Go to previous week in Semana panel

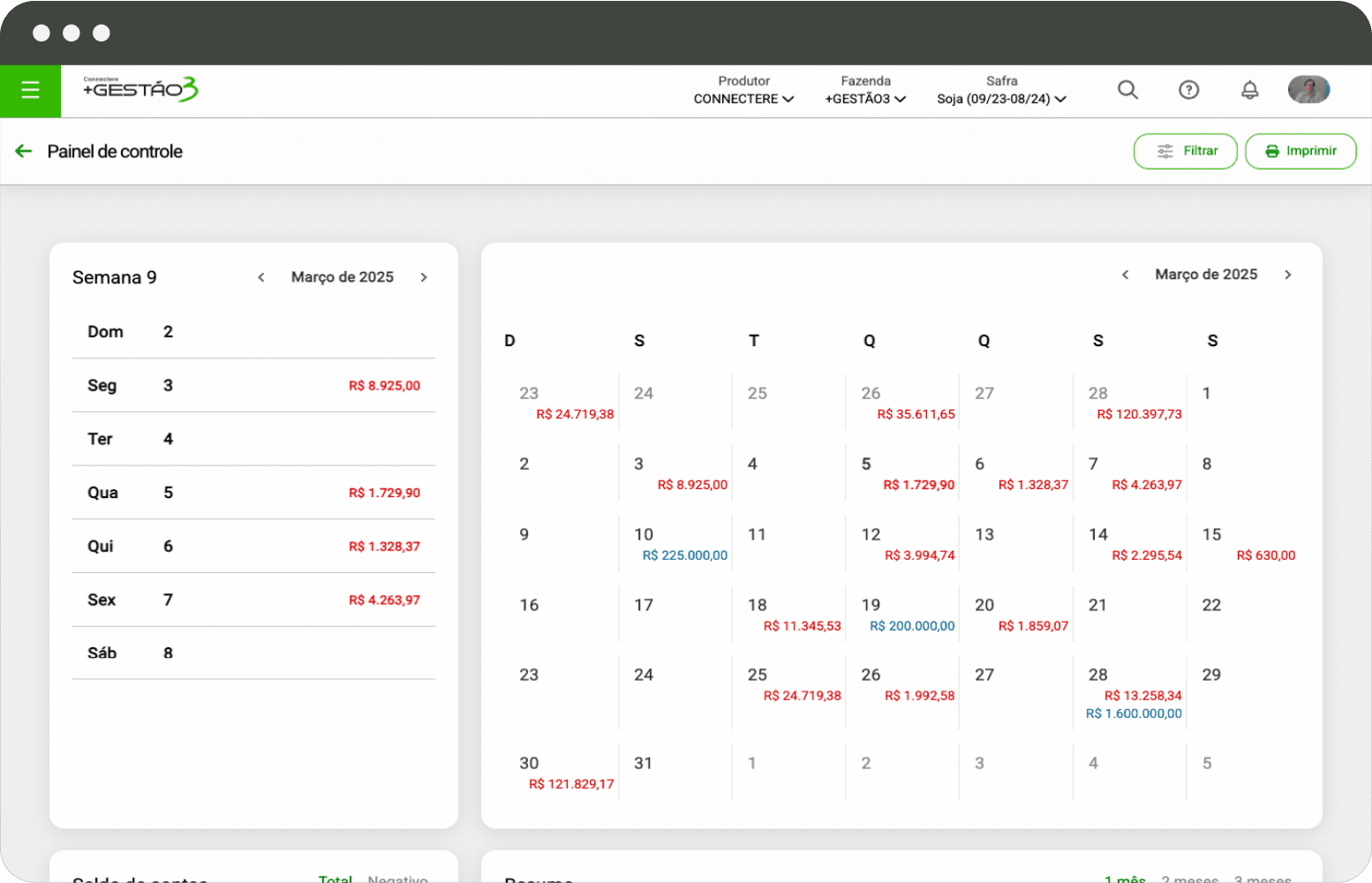pyautogui.click(x=261, y=277)
